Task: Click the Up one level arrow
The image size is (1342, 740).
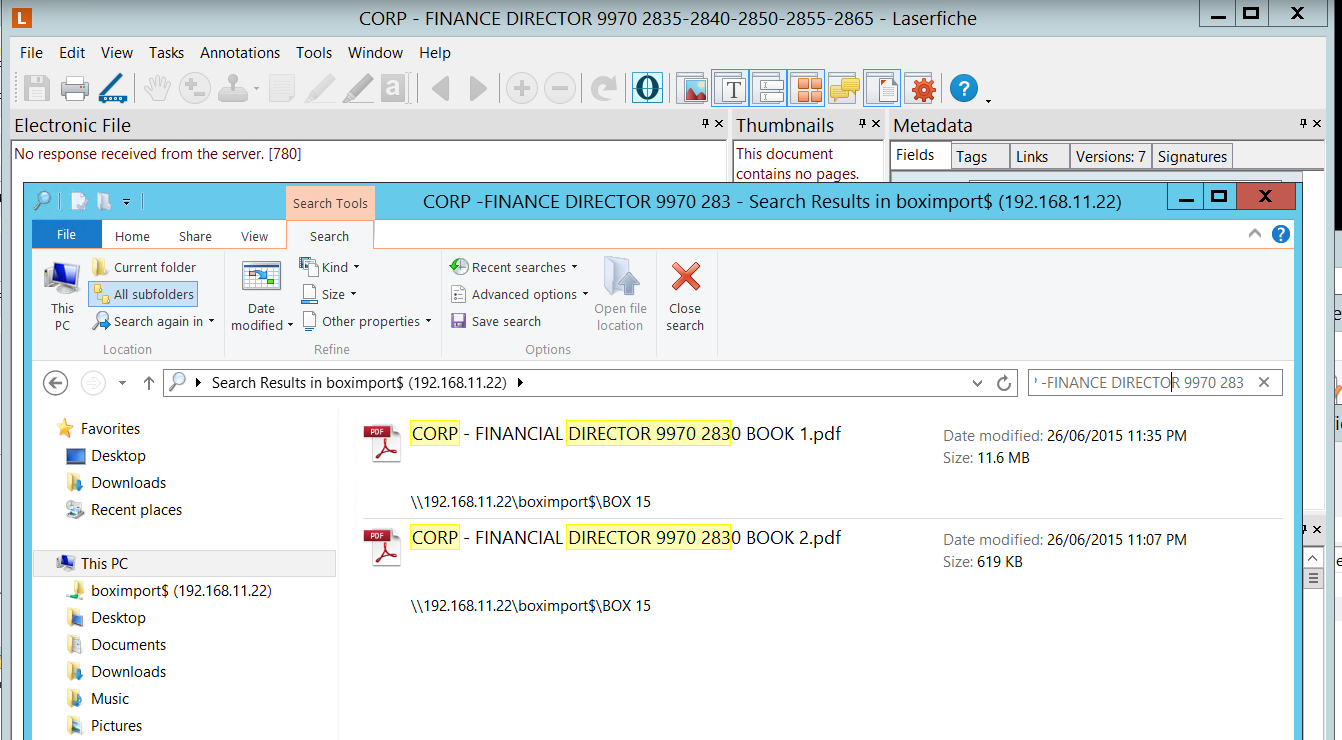Action: pyautogui.click(x=149, y=383)
